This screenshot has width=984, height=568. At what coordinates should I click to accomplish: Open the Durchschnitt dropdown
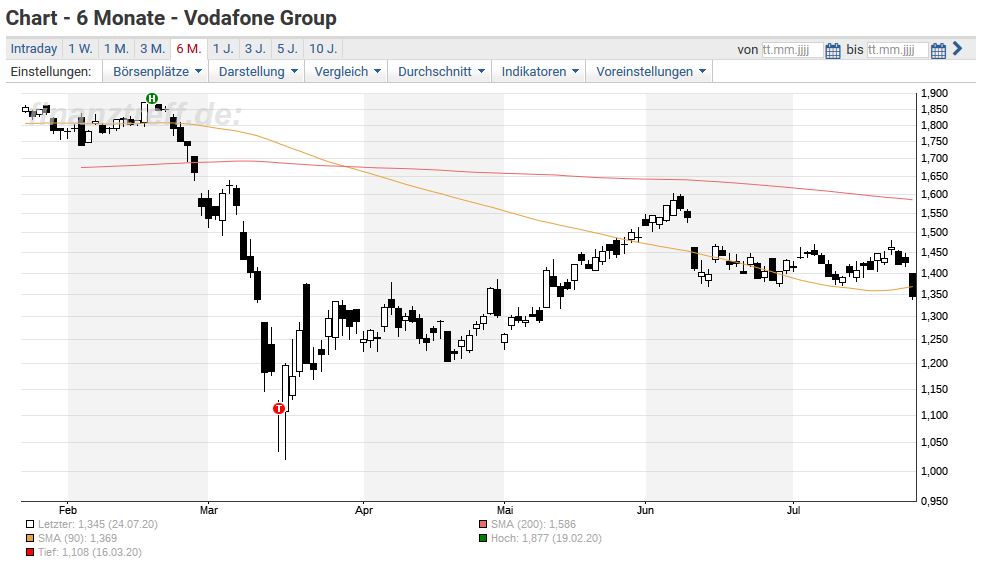[441, 72]
